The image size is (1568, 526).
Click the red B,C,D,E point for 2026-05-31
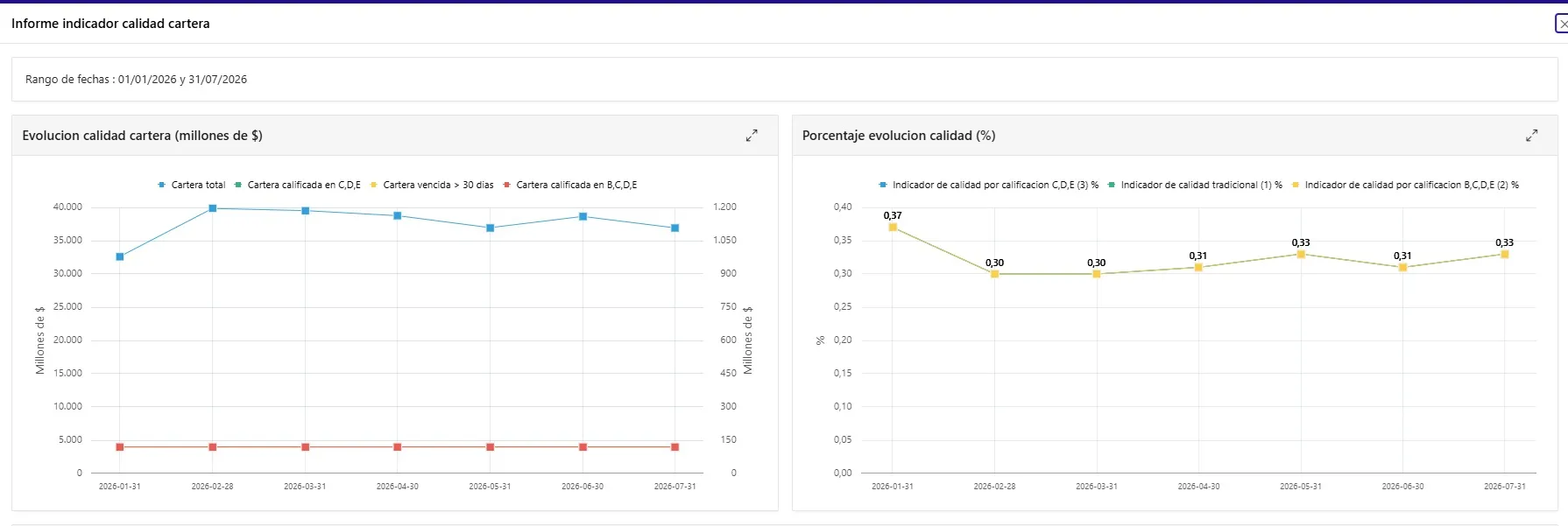(491, 447)
